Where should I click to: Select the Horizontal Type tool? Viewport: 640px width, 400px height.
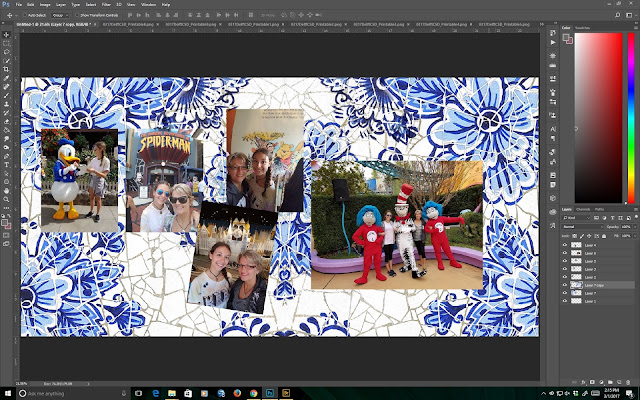(7, 164)
